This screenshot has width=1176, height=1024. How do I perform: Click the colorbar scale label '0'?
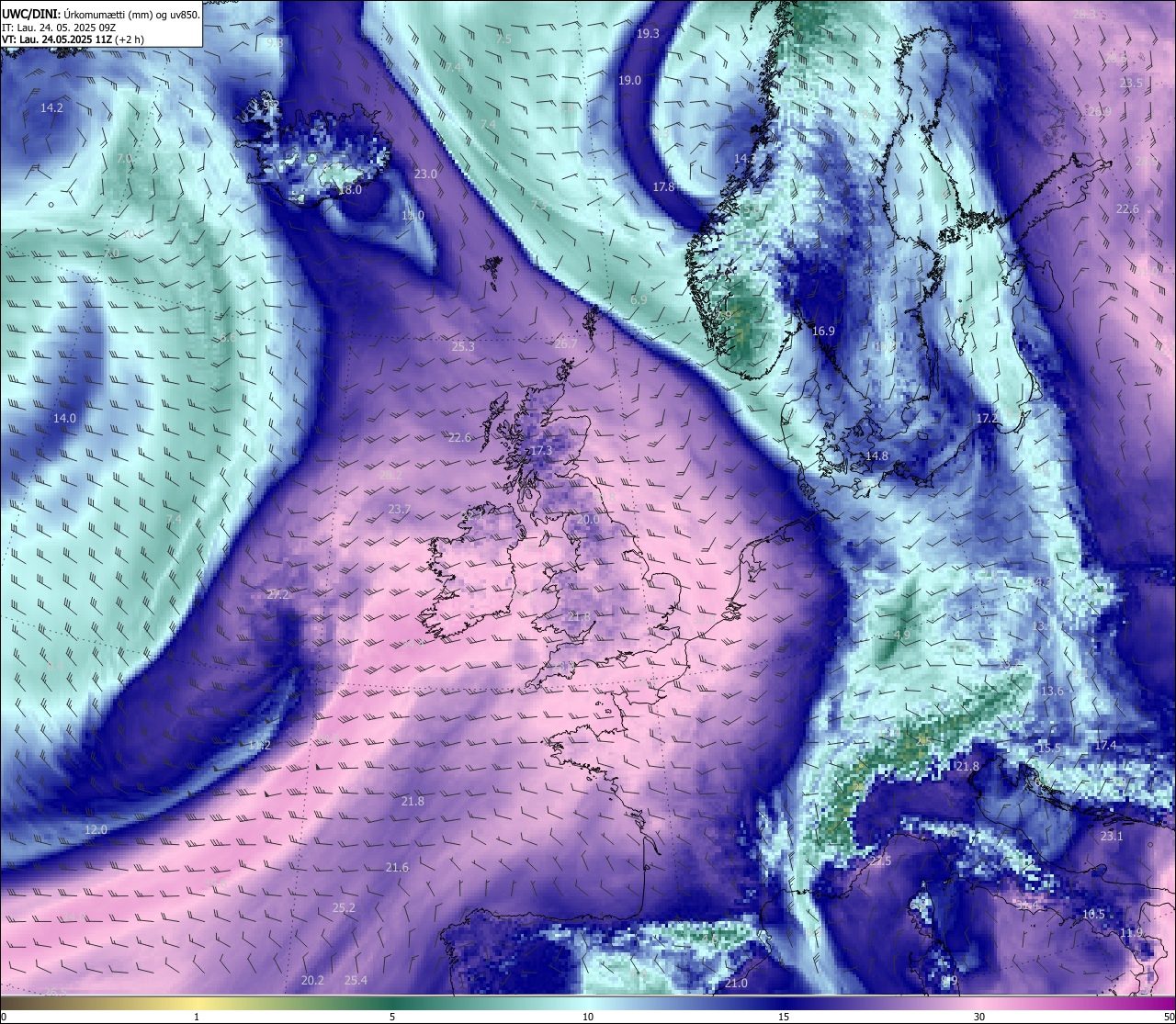(x=4, y=1017)
